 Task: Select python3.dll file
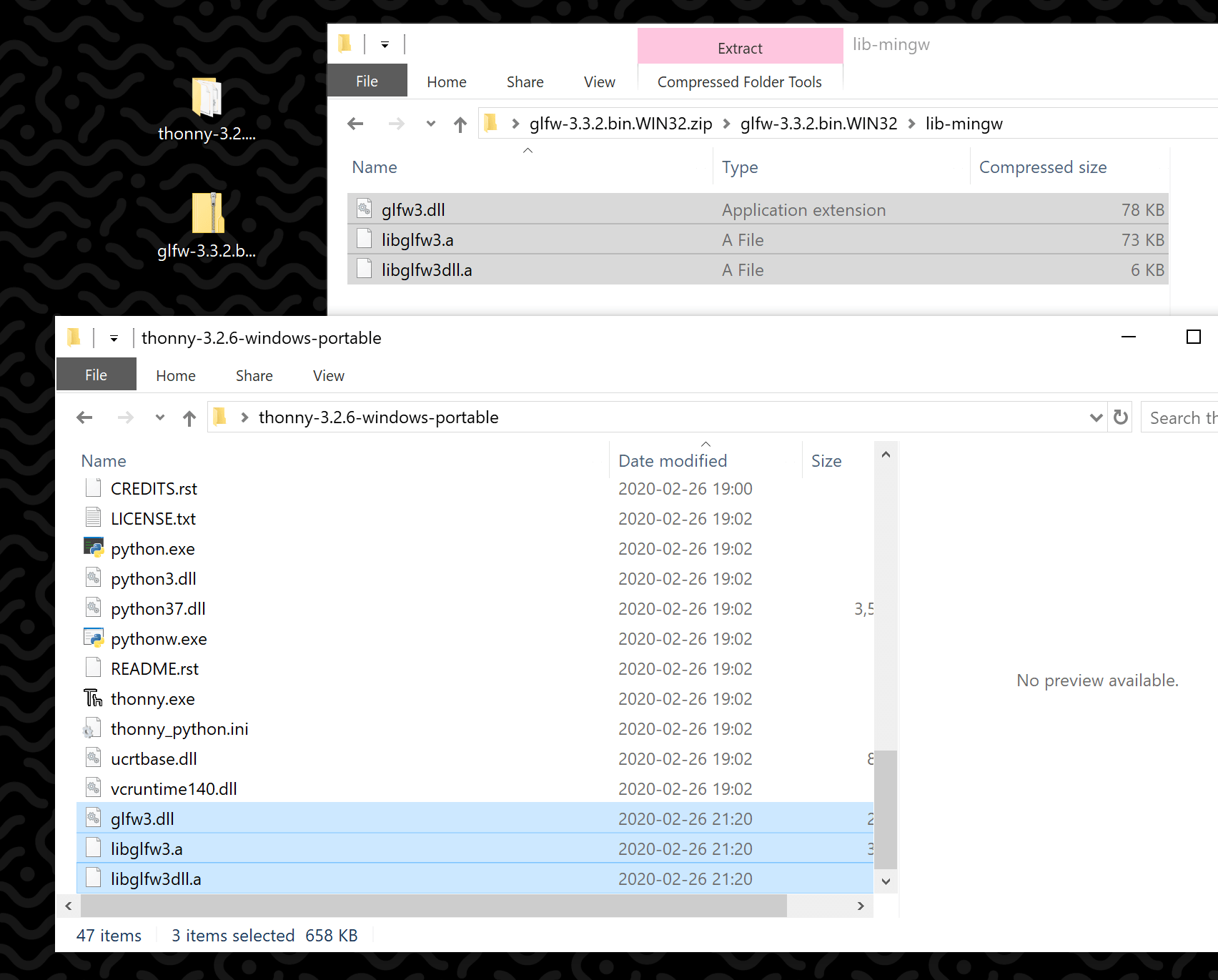pyautogui.click(x=475, y=578)
